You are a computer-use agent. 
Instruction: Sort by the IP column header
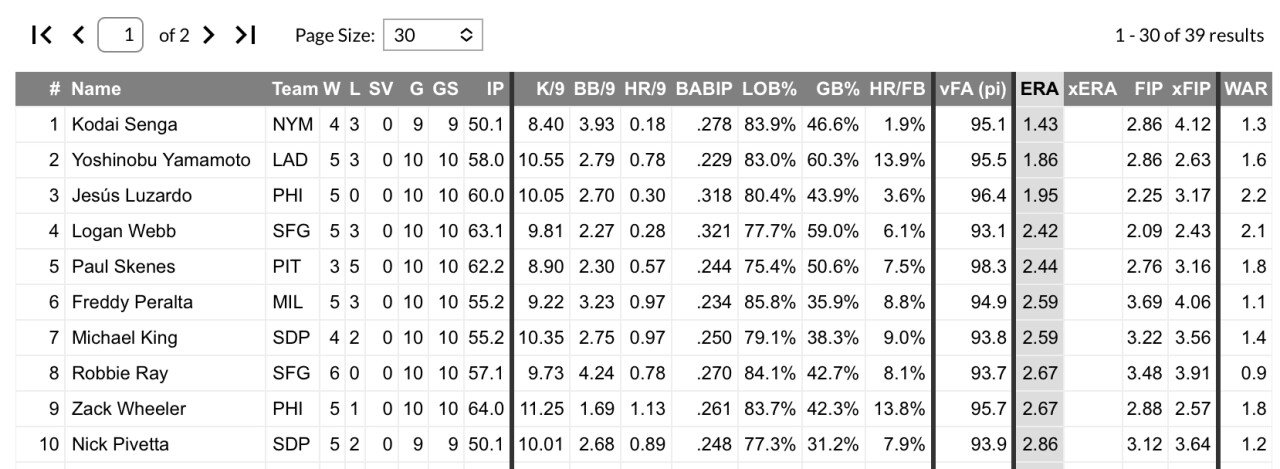(495, 89)
